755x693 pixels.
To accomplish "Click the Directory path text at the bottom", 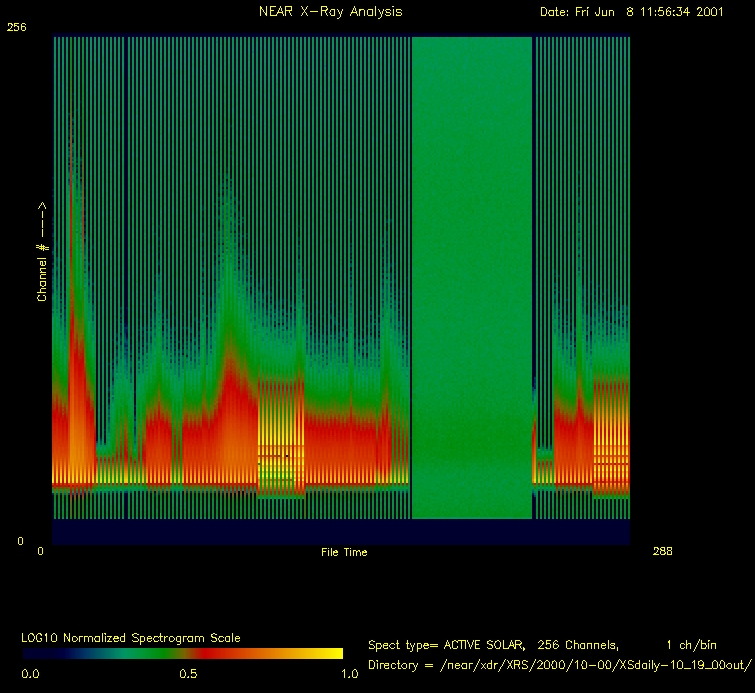I will 559,665.
